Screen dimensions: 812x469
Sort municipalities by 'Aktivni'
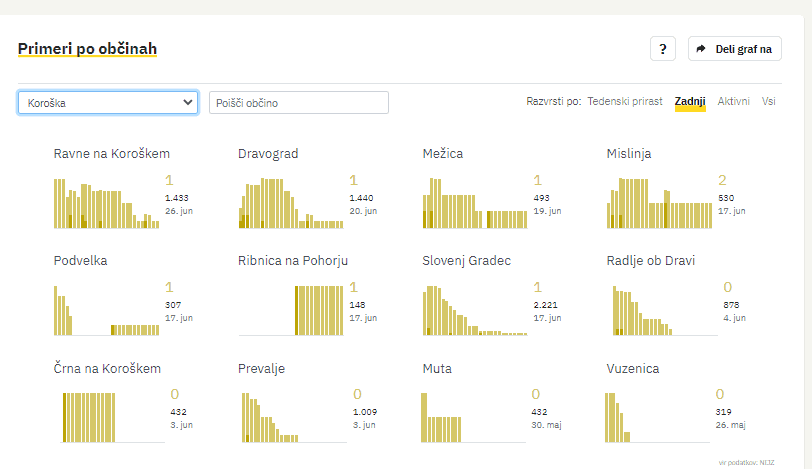(733, 102)
